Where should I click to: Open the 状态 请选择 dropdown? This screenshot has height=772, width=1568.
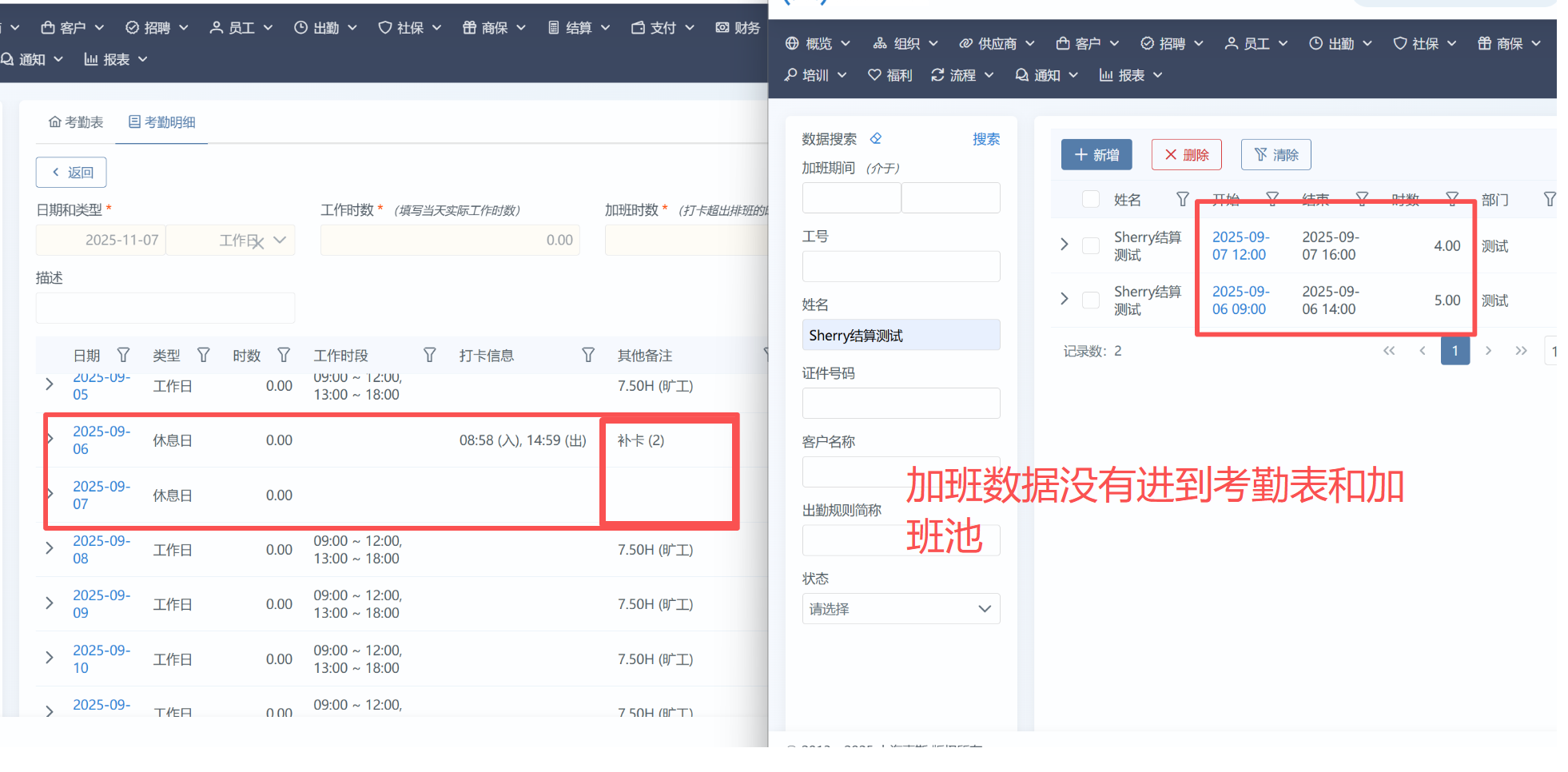point(901,609)
